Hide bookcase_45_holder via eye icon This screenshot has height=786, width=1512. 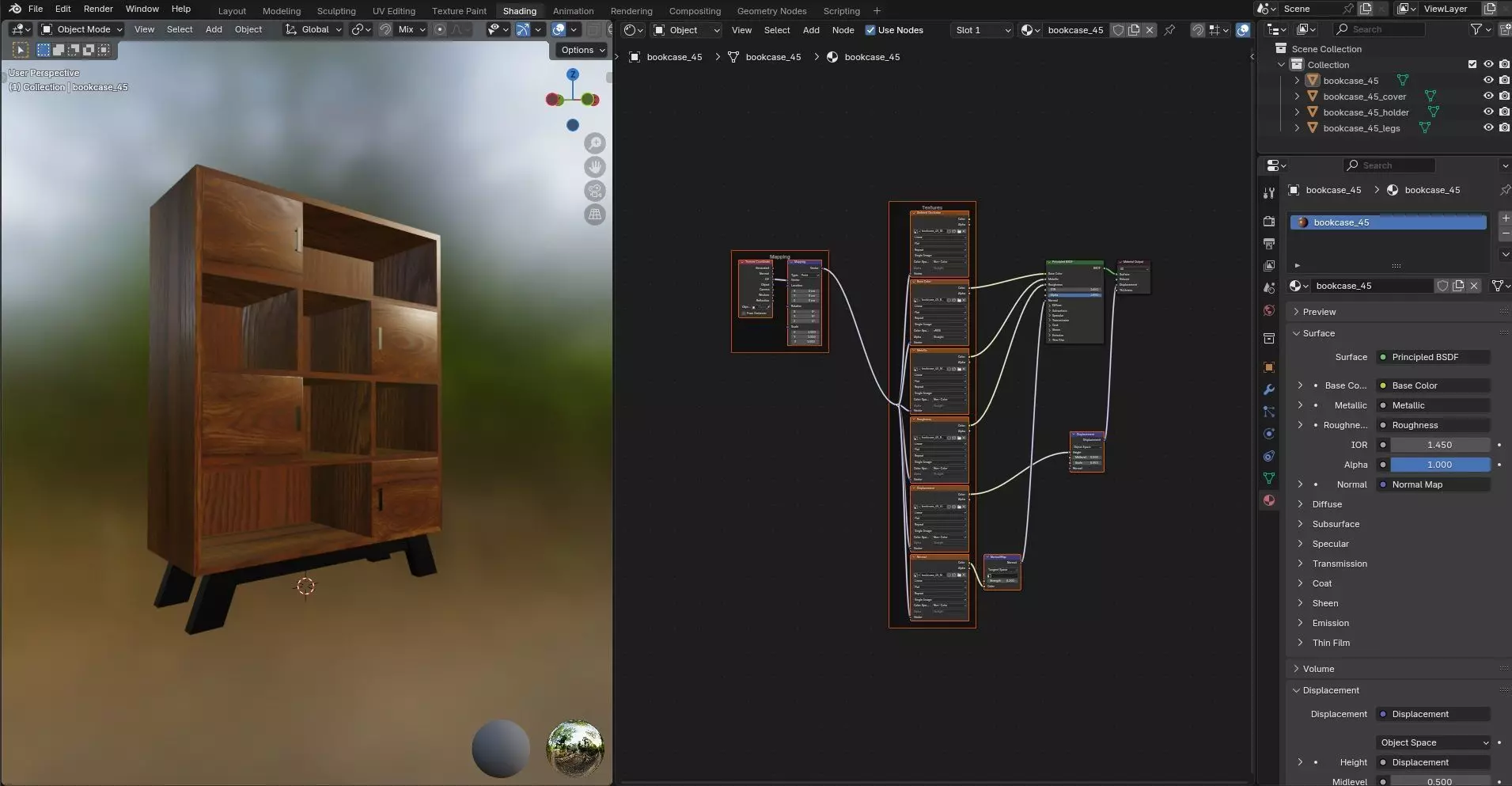(1488, 112)
